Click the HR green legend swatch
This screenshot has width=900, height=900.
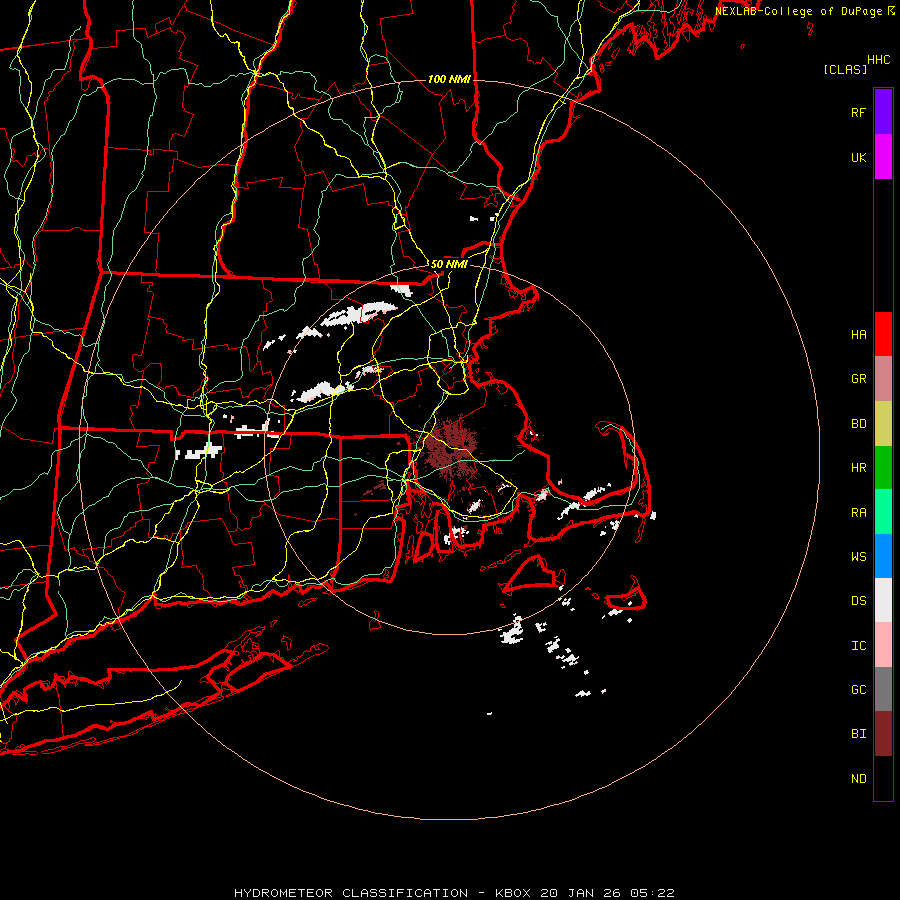tap(883, 468)
